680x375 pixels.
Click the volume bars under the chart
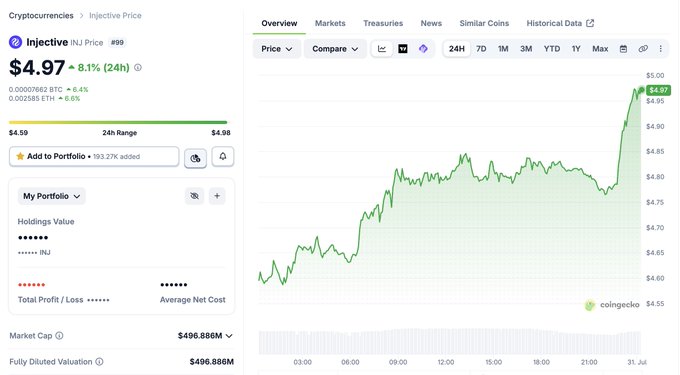pyautogui.click(x=450, y=342)
